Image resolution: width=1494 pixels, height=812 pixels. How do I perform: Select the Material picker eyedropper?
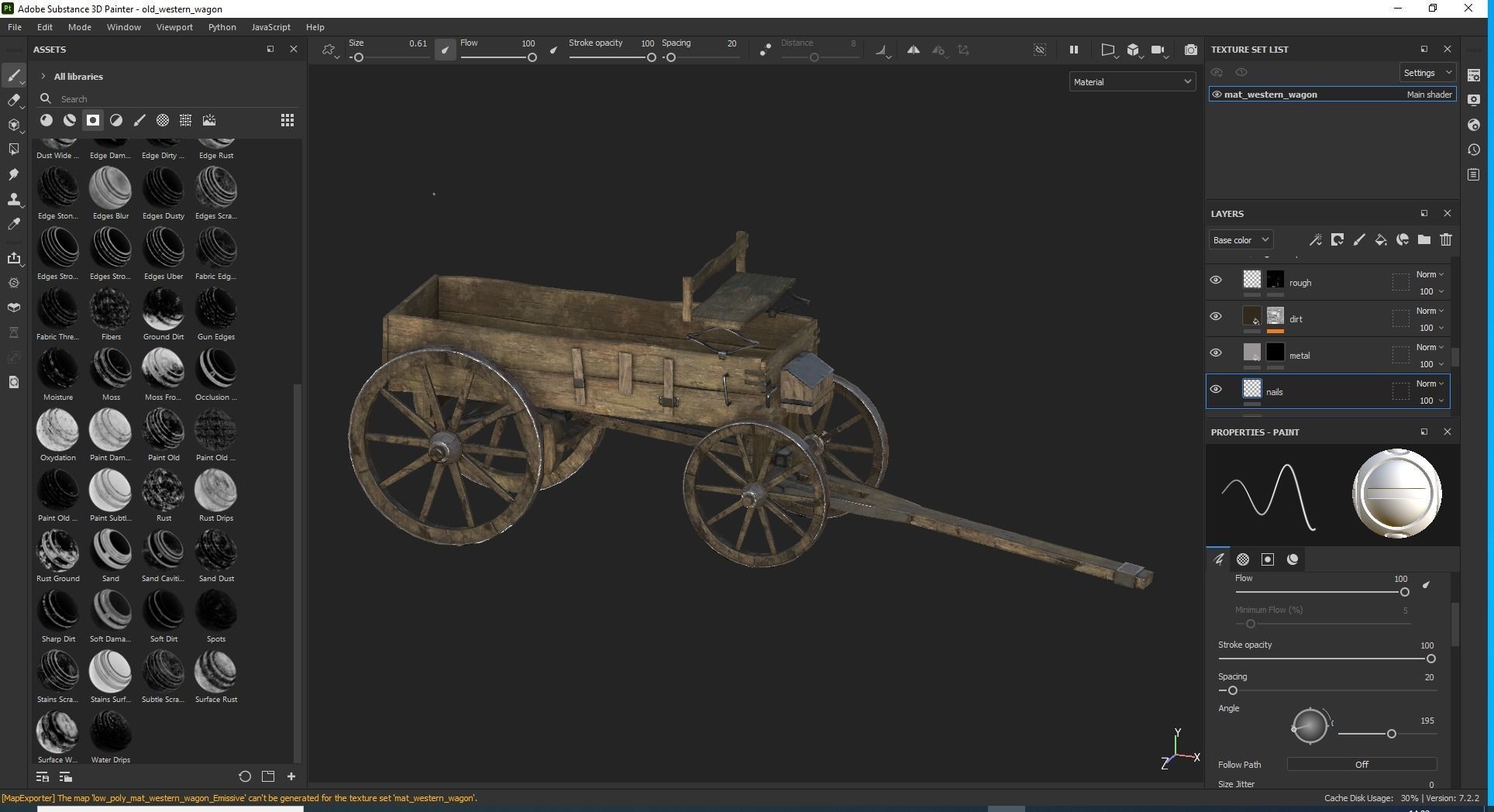pyautogui.click(x=13, y=224)
